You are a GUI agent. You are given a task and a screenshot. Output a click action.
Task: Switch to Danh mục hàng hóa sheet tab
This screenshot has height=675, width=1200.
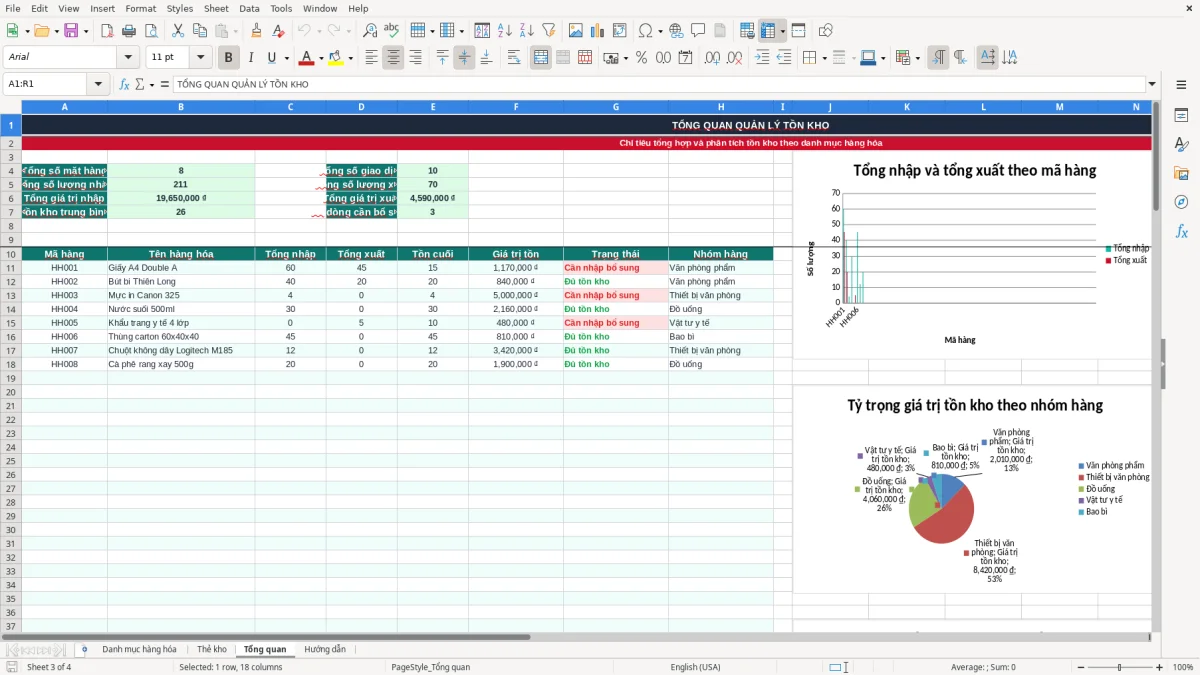[x=139, y=649]
